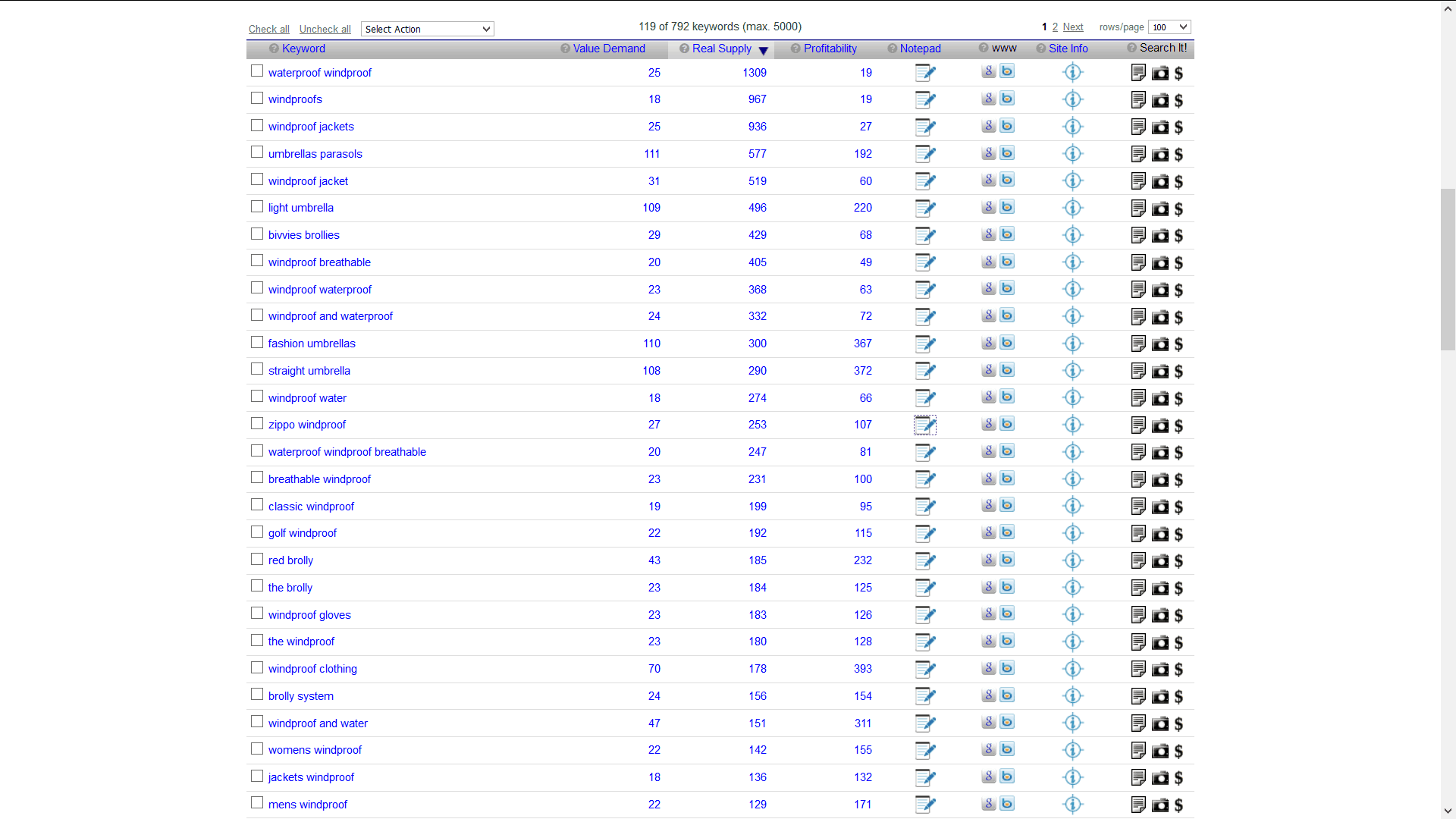
Task: Click article search icon for golf windproof
Action: pos(1138,534)
